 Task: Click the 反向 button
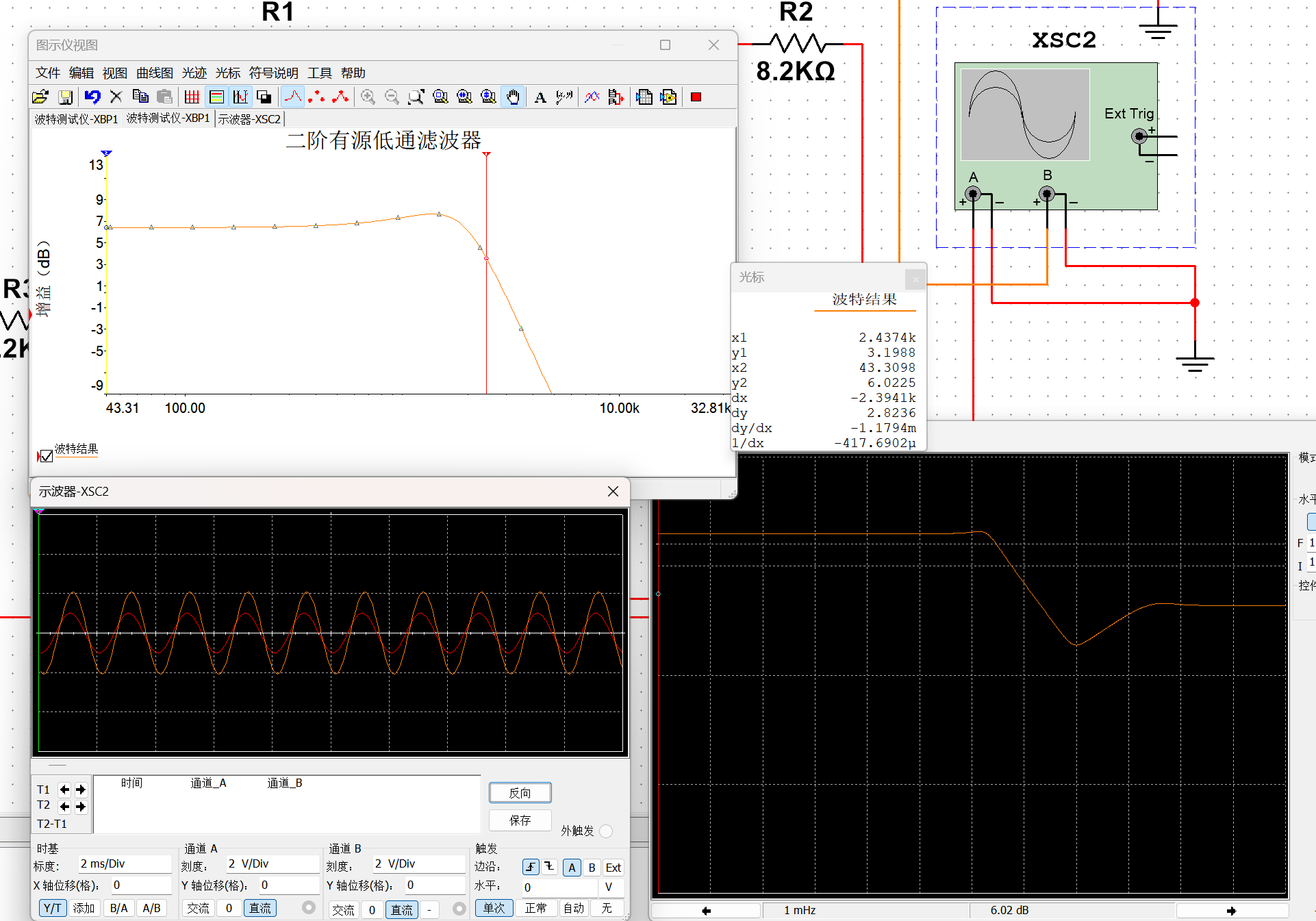(520, 793)
